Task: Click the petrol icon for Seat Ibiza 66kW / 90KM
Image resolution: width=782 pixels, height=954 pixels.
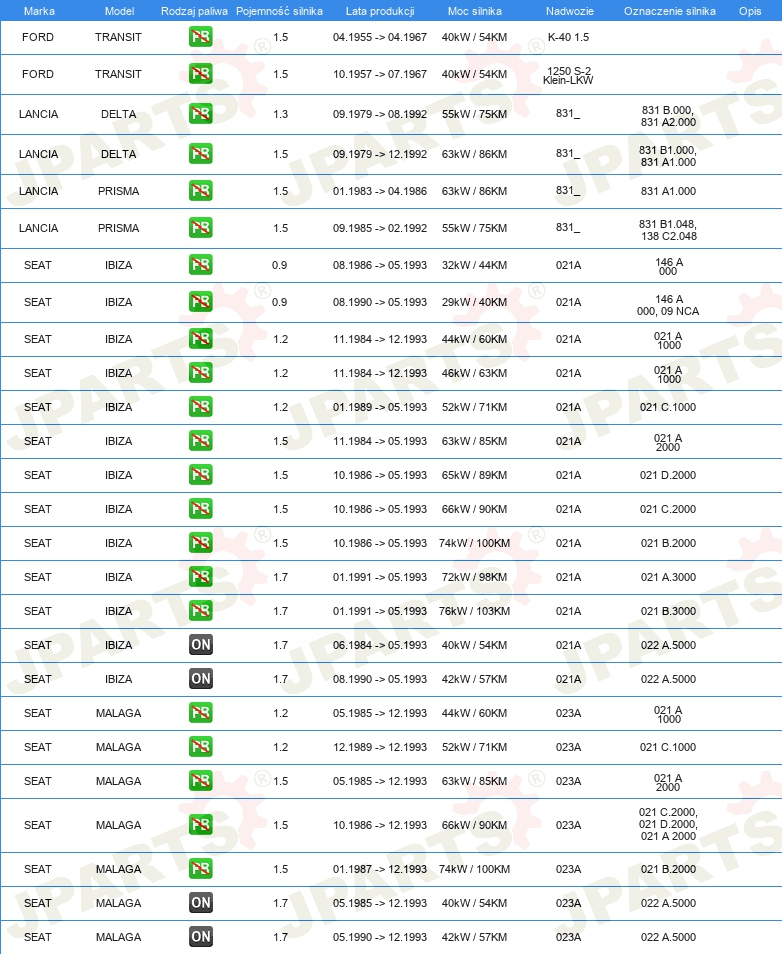Action: tap(200, 509)
